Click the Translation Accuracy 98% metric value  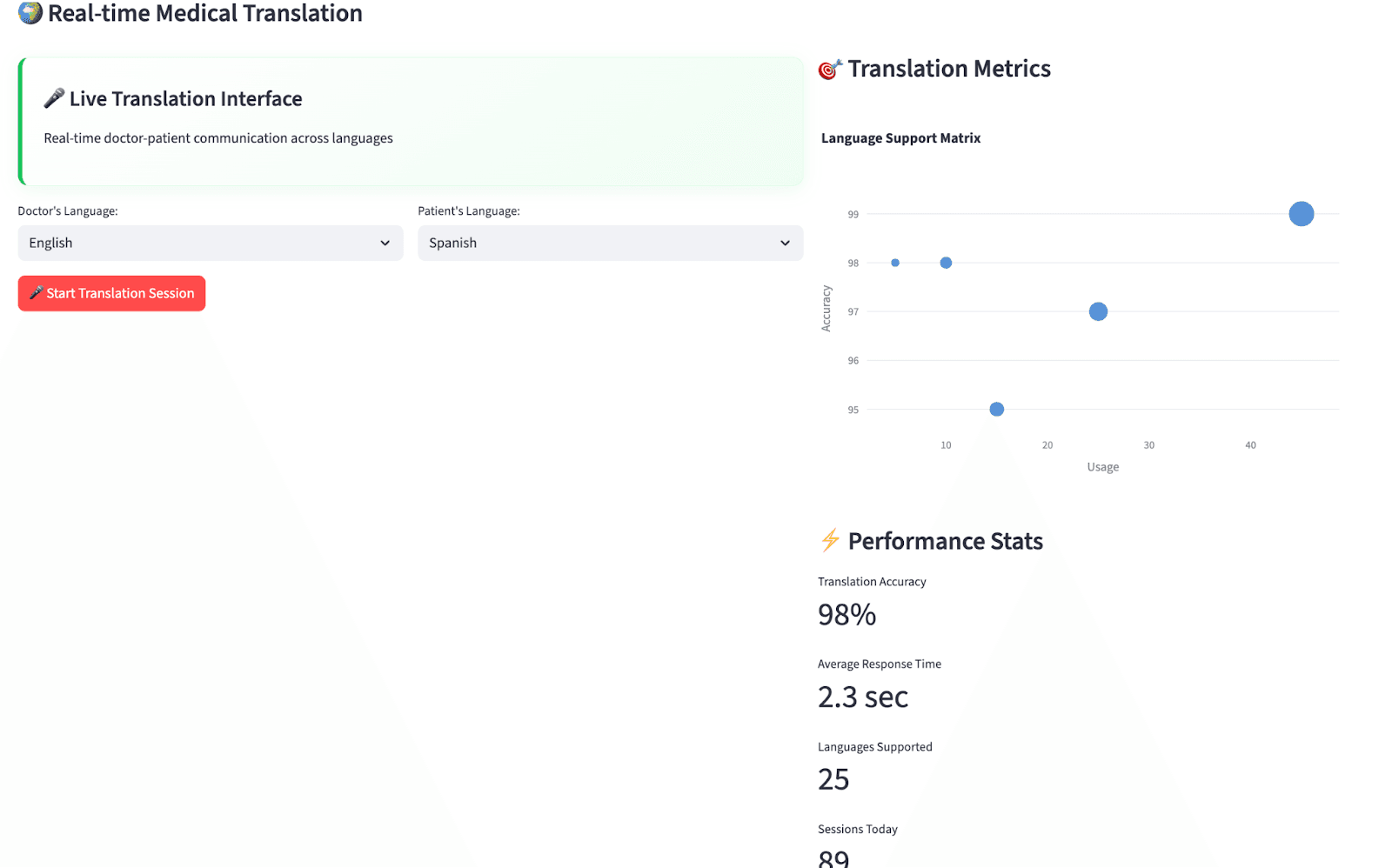coord(847,615)
